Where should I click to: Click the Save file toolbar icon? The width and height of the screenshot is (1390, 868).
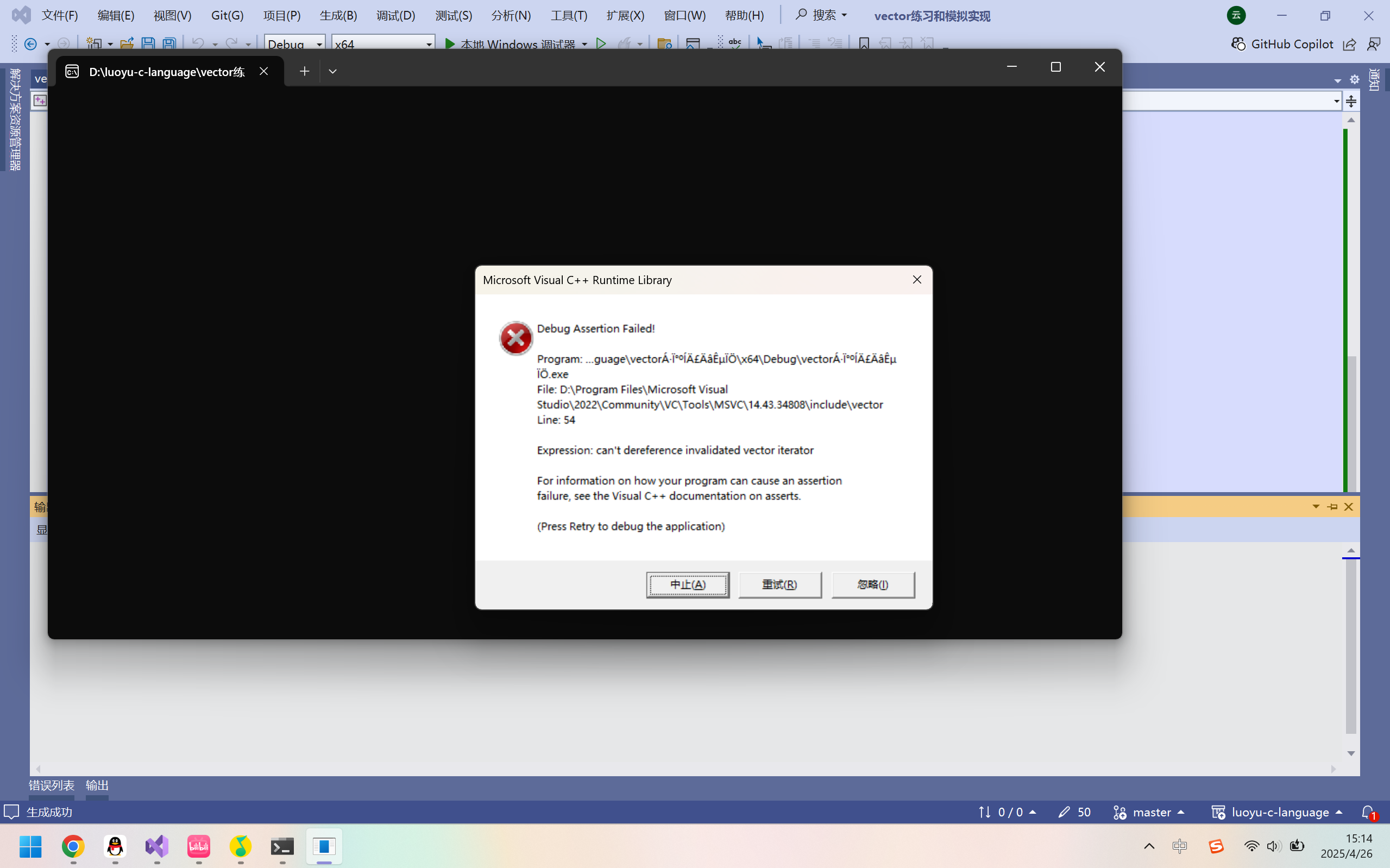[x=148, y=43]
